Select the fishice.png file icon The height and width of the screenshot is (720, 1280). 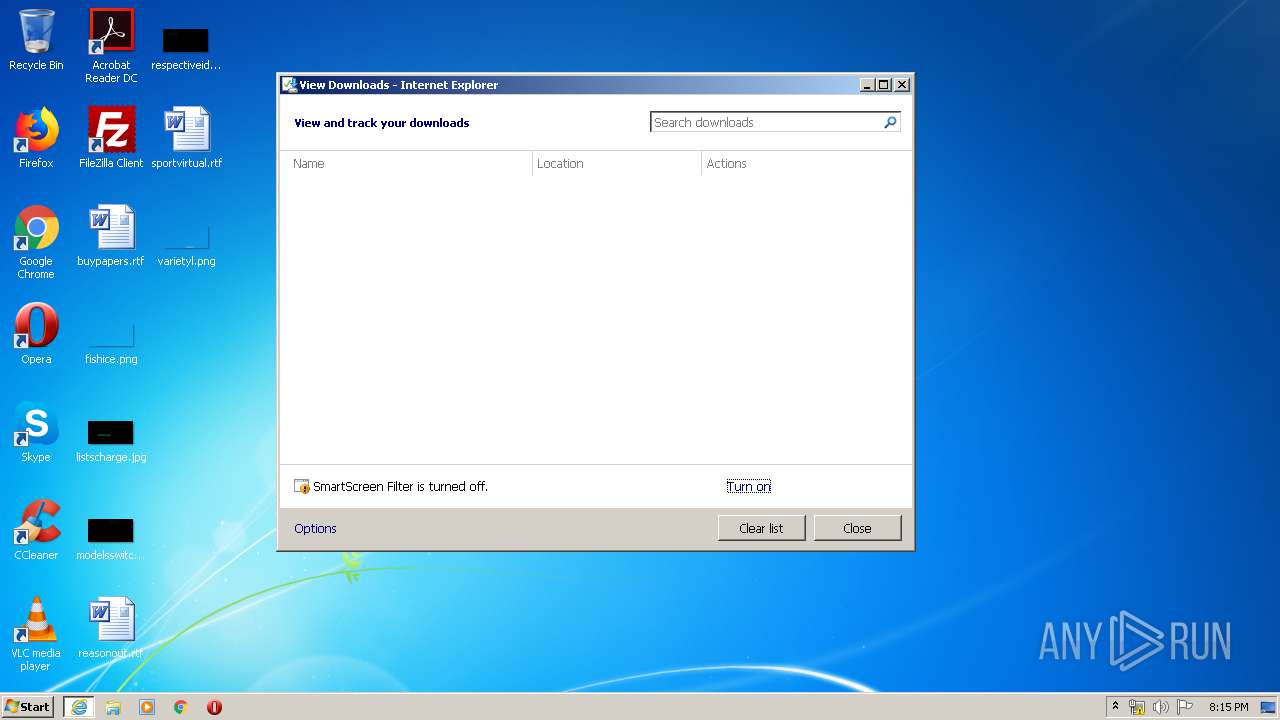pyautogui.click(x=111, y=343)
